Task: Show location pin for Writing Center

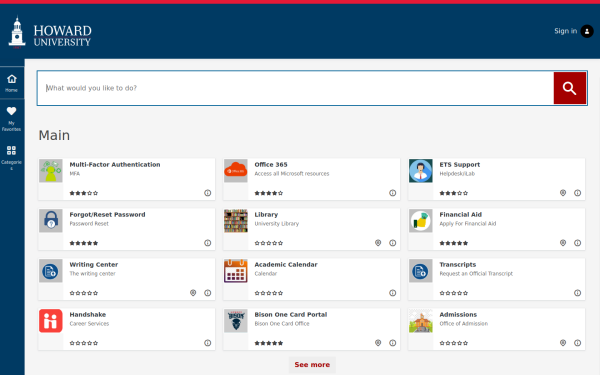Action: pos(193,293)
